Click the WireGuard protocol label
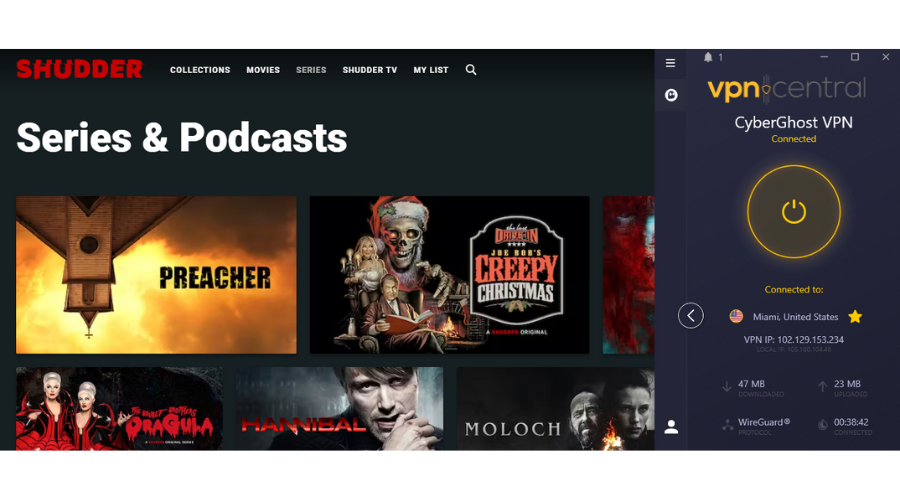Image resolution: width=900 pixels, height=500 pixels. 764,422
